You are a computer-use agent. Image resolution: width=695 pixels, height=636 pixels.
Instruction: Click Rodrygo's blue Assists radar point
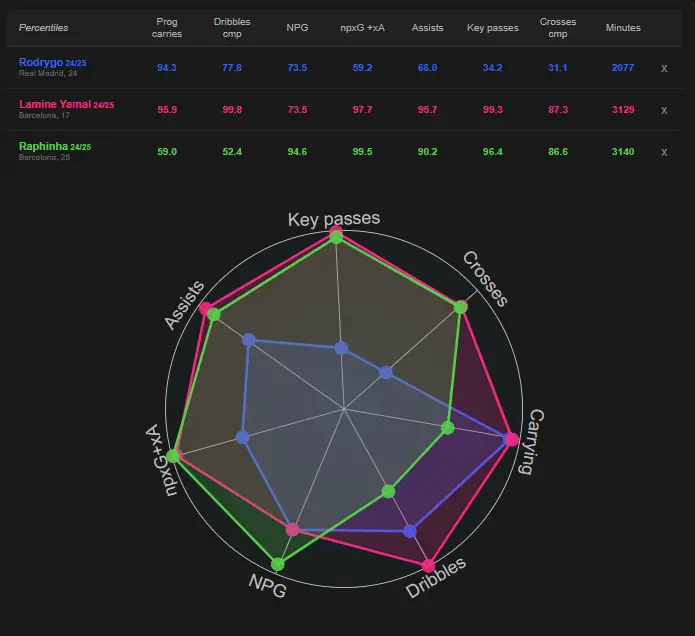pos(249,340)
